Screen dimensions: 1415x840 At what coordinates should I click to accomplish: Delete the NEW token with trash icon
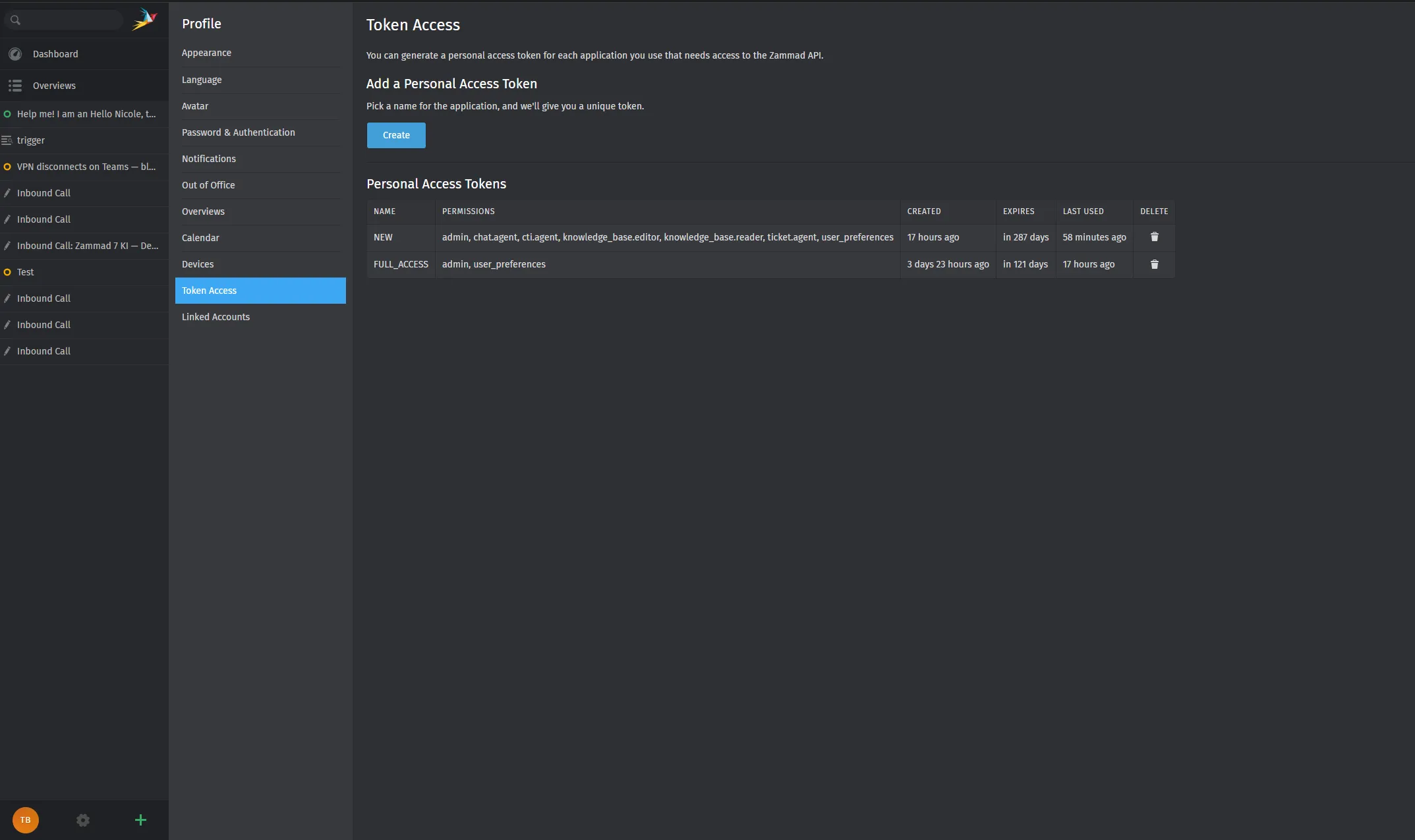1155,237
